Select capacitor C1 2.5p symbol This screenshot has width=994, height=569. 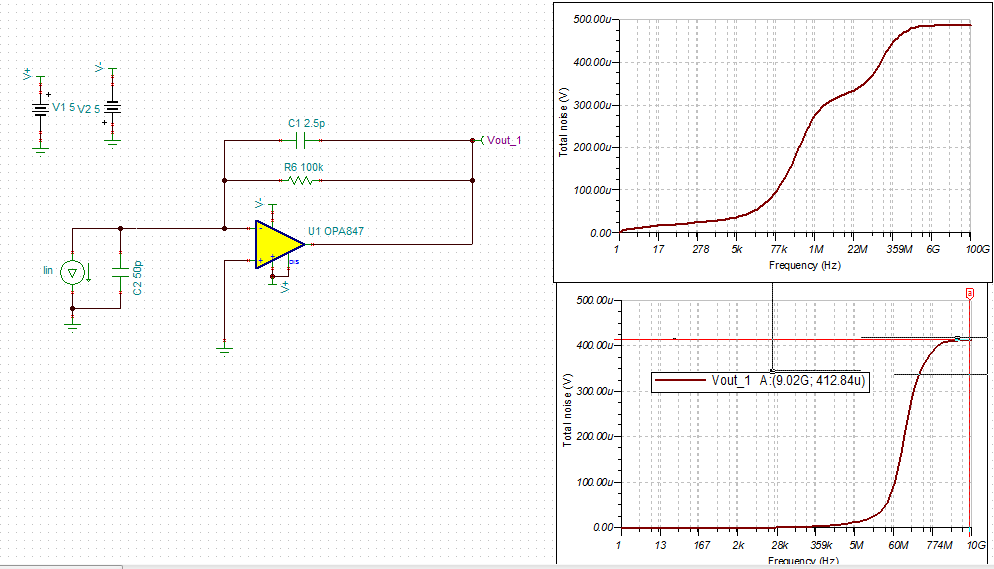pyautogui.click(x=302, y=140)
